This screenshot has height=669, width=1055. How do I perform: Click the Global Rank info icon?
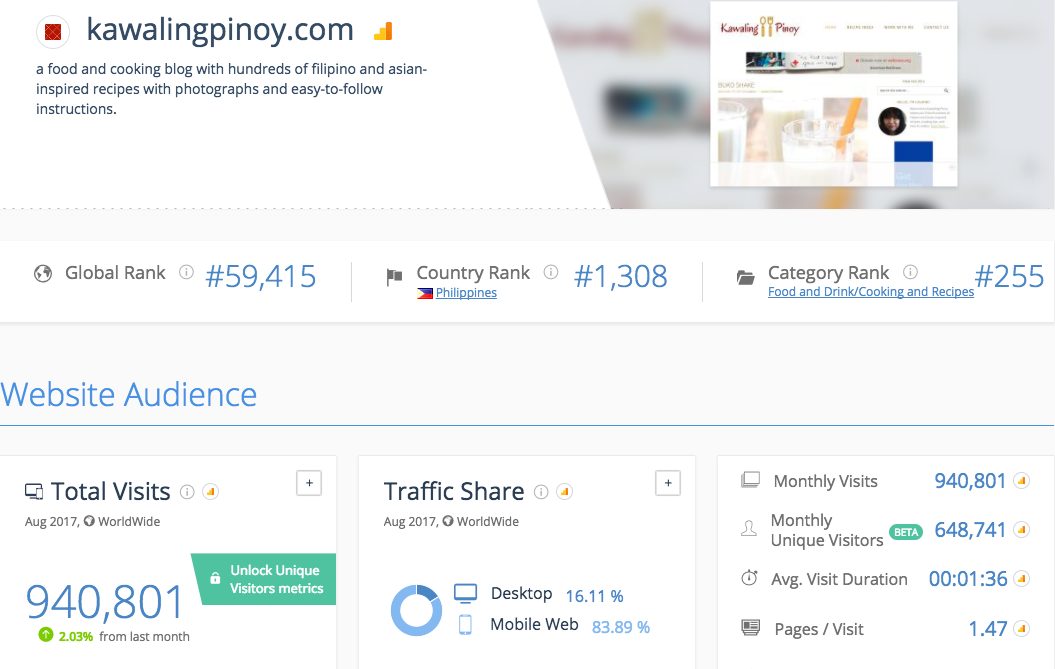(186, 272)
